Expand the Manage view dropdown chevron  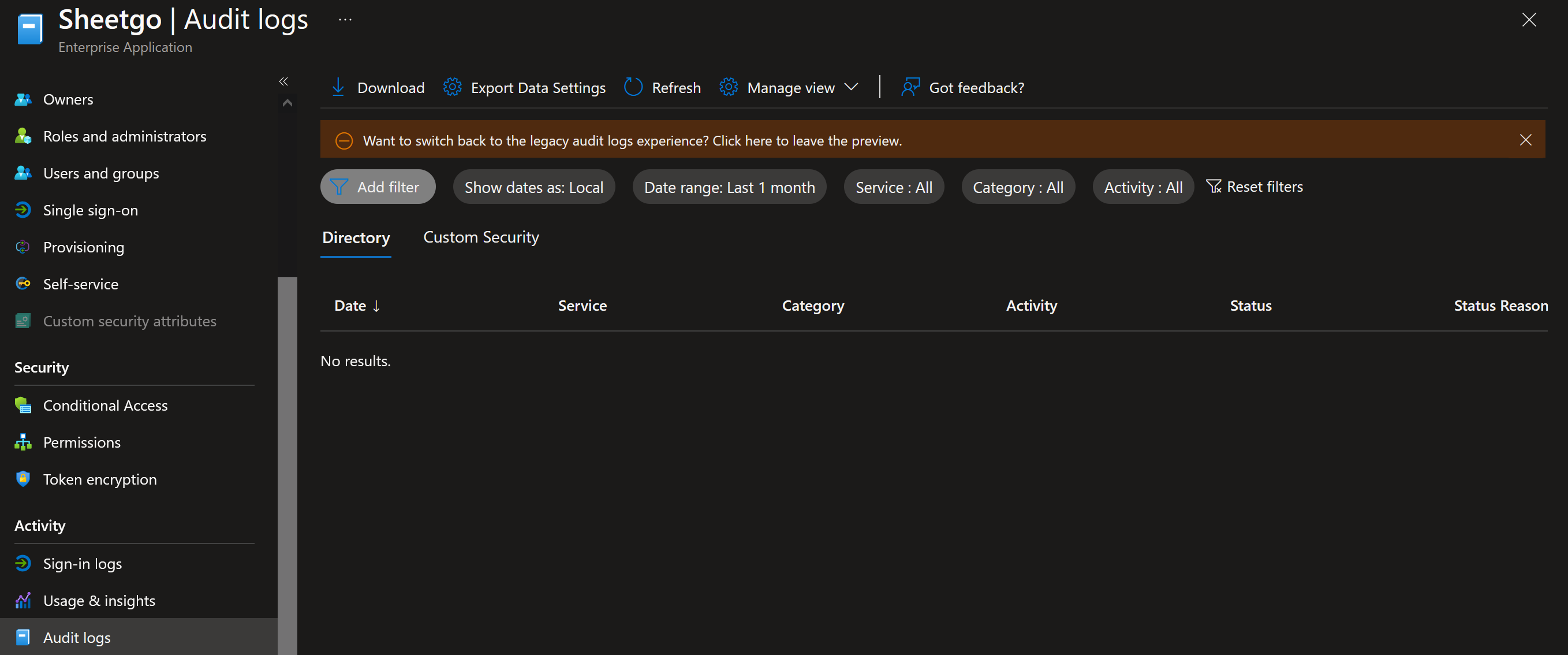pyautogui.click(x=852, y=87)
